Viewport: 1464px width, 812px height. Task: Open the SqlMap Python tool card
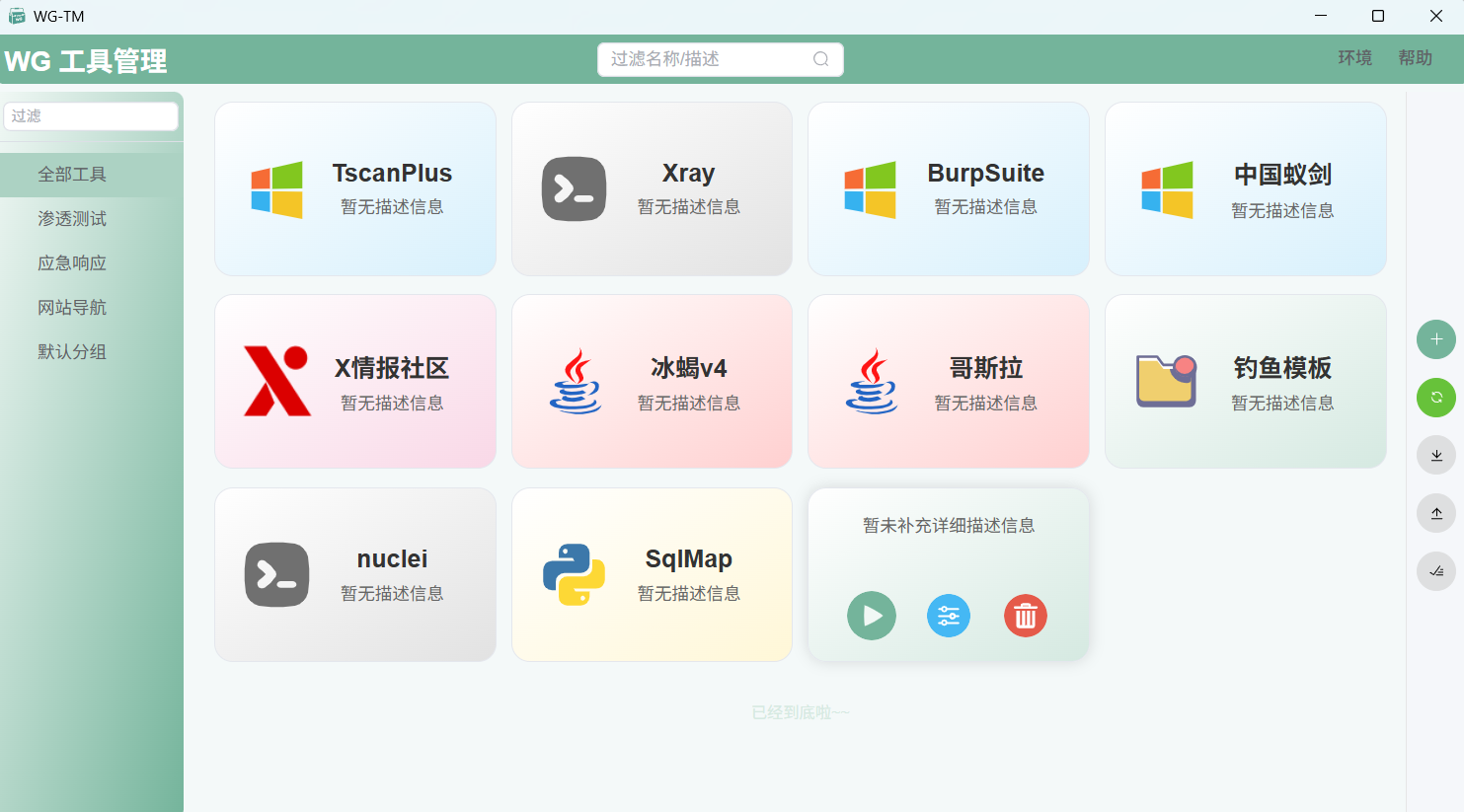pos(652,574)
